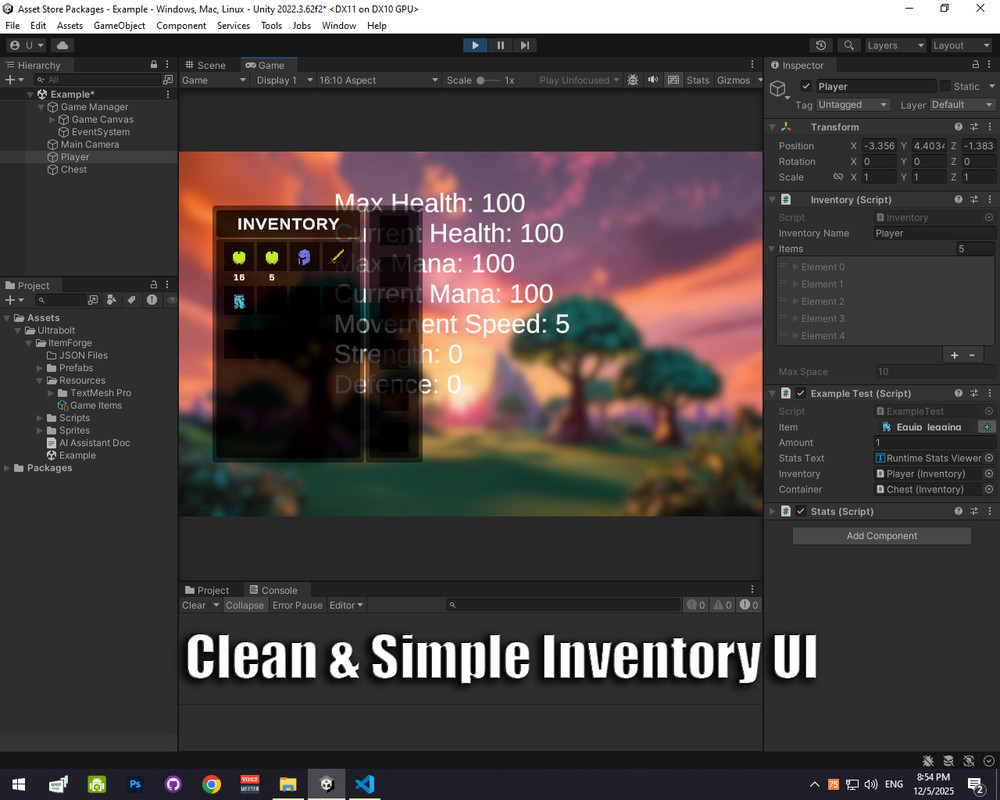Disable the Player GameObject checkbox
This screenshot has height=800, width=1000.
(x=805, y=86)
